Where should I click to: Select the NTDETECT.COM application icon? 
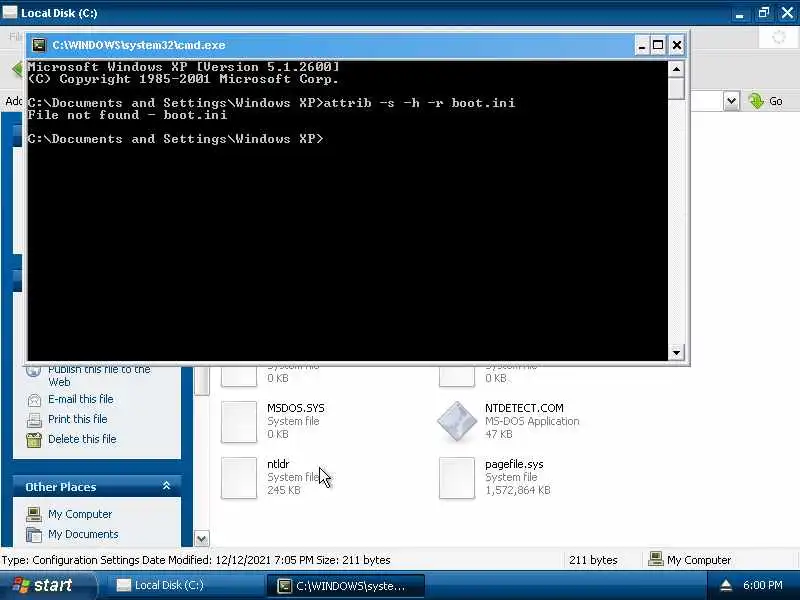pos(457,421)
